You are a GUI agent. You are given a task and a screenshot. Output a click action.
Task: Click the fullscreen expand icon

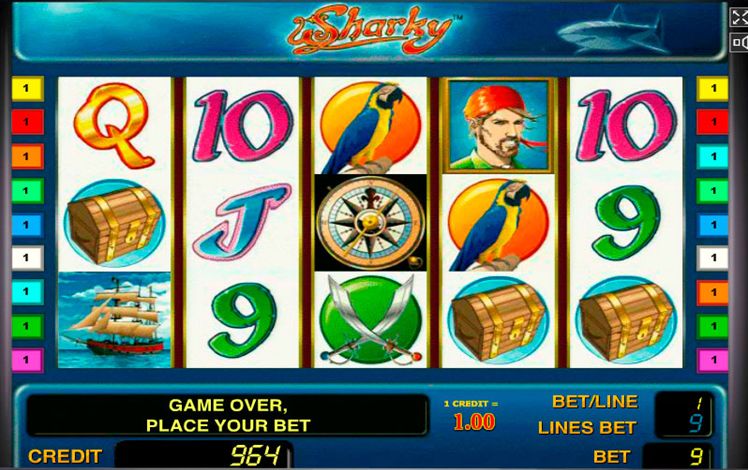739,18
